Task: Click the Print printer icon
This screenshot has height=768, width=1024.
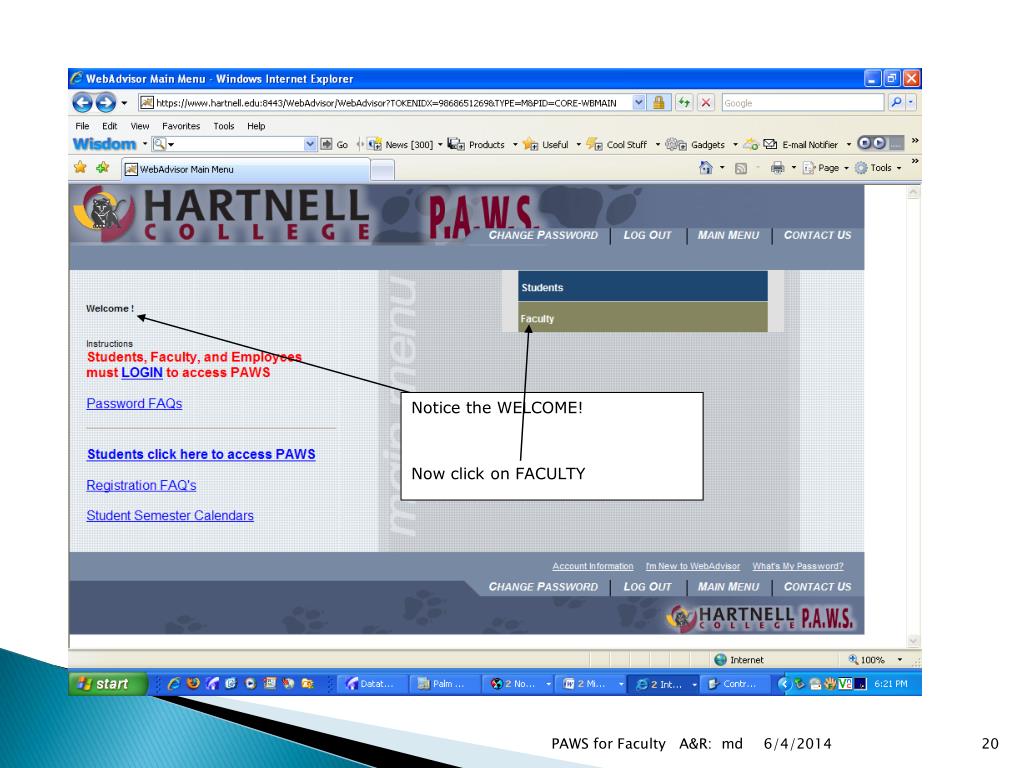Action: (x=777, y=168)
